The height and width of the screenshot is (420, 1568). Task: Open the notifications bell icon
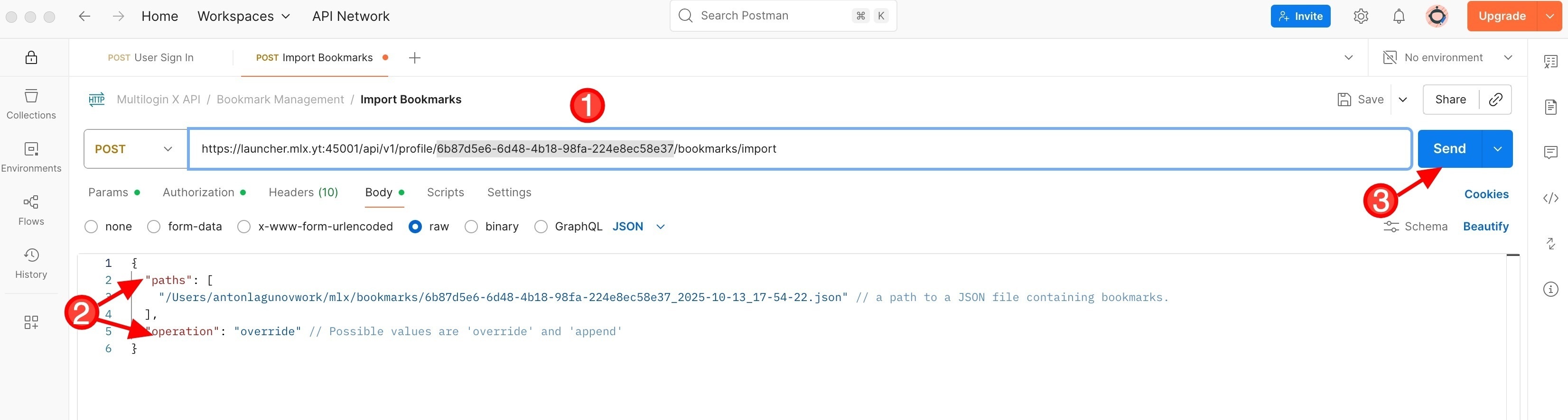pyautogui.click(x=1399, y=17)
